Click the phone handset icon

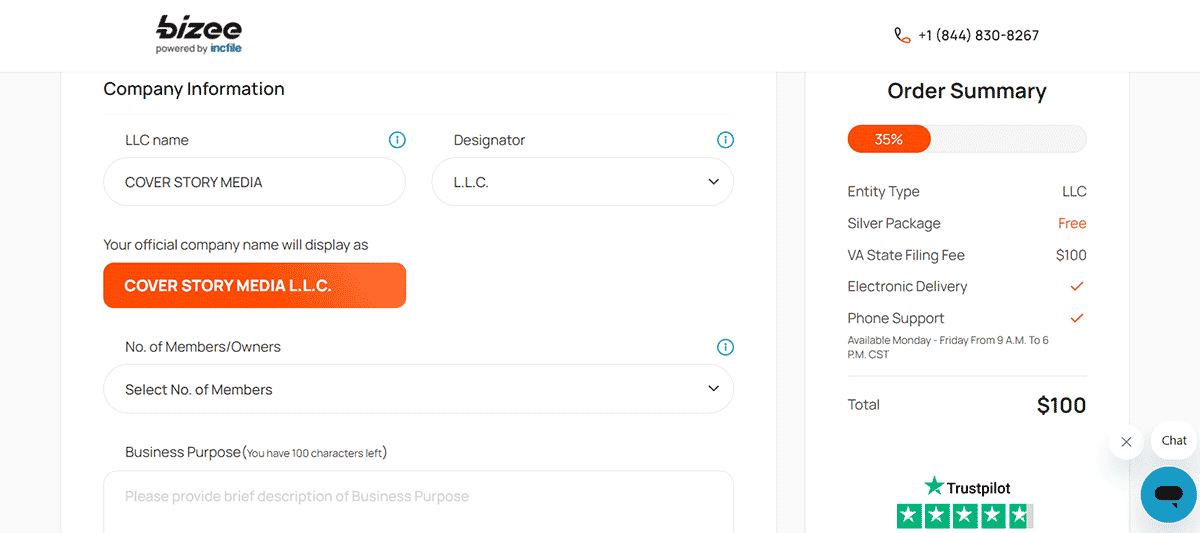click(902, 35)
